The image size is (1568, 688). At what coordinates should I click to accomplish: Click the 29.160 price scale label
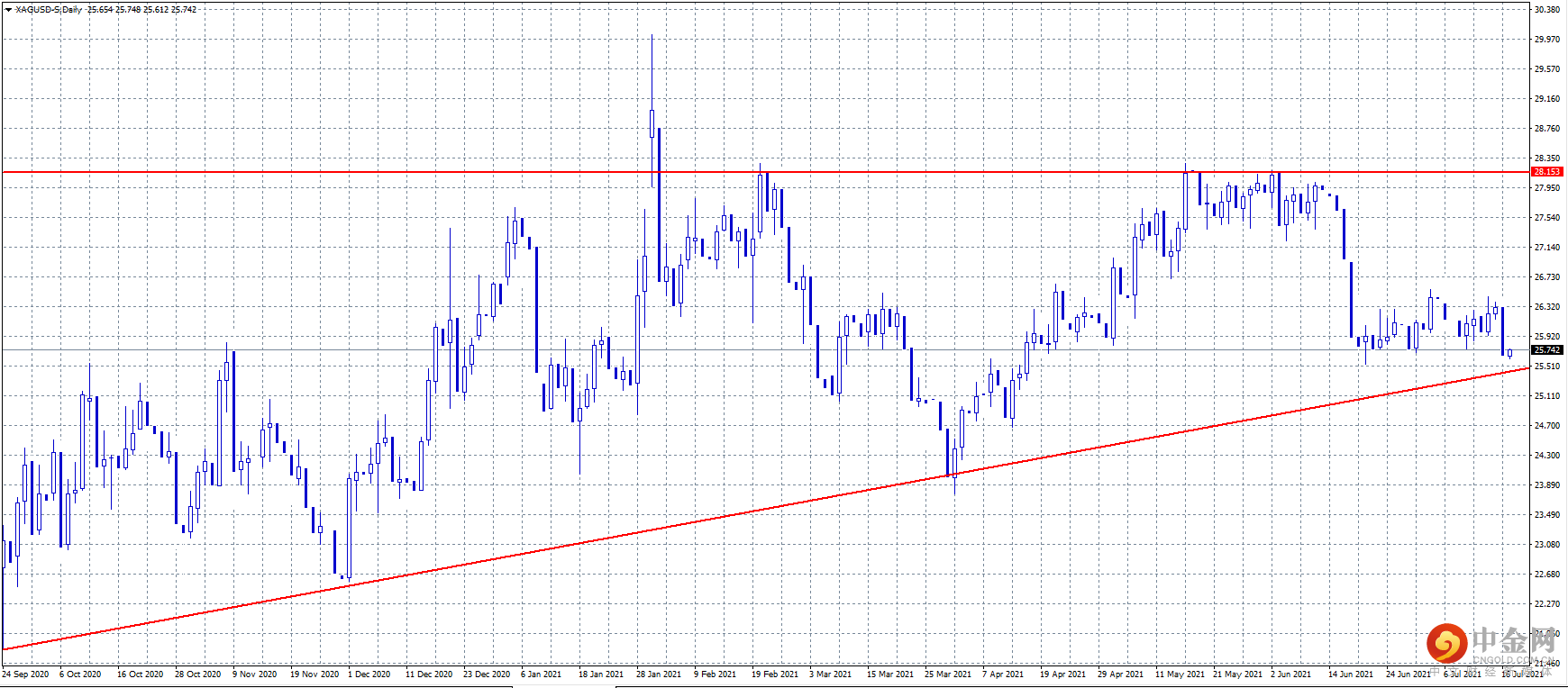coord(1547,99)
